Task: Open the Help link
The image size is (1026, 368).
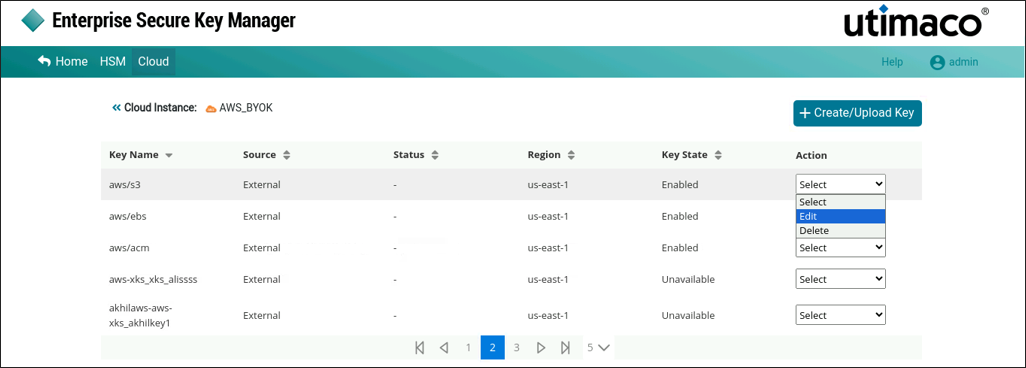Action: (892, 62)
